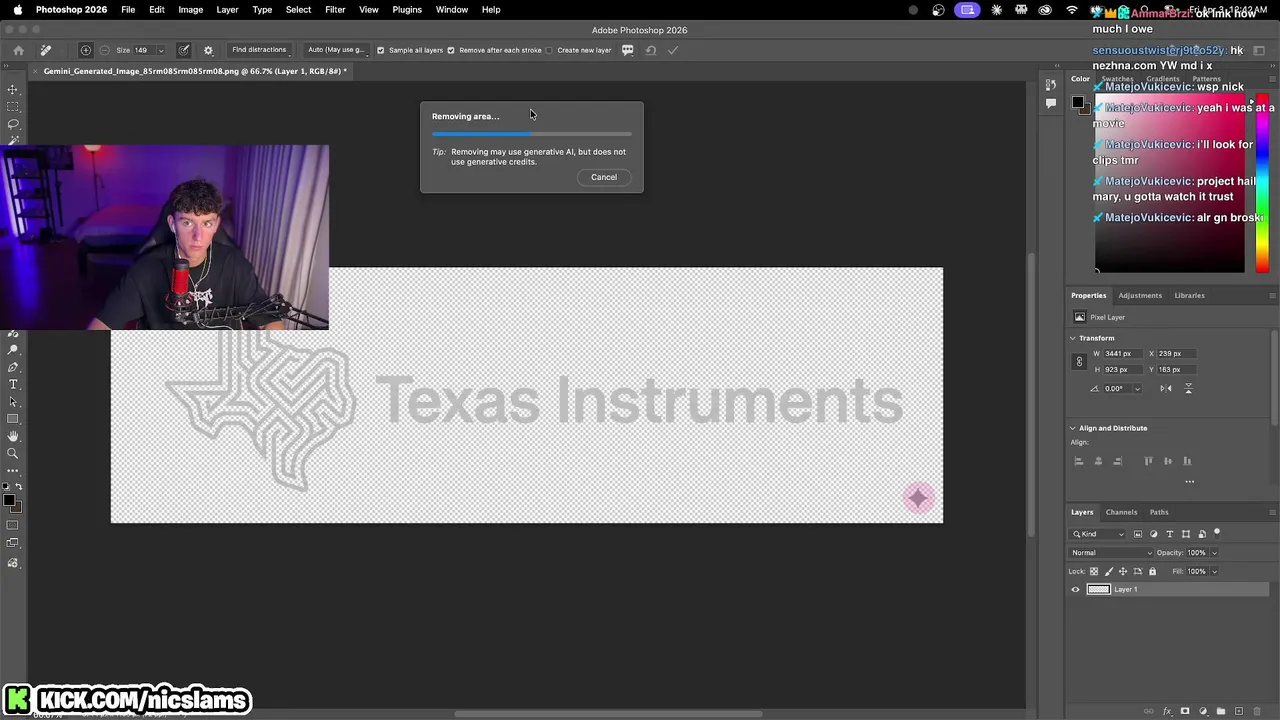The height and width of the screenshot is (720, 1280).
Task: Select the Zoom magnifier tool
Action: tap(13, 454)
